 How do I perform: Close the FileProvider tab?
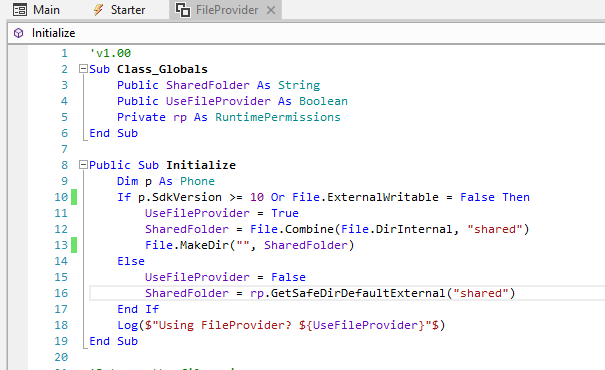tap(271, 10)
